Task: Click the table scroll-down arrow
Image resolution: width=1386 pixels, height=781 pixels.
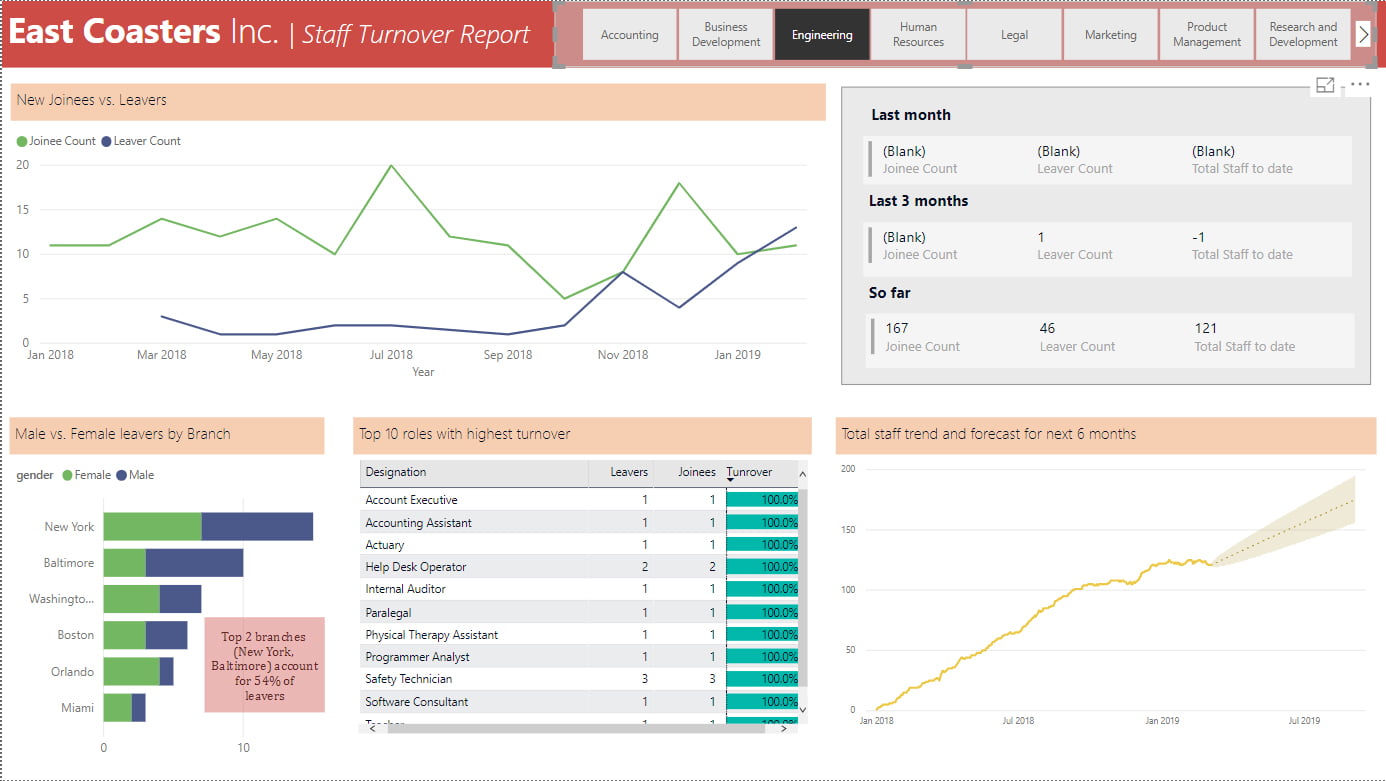Action: coord(802,709)
